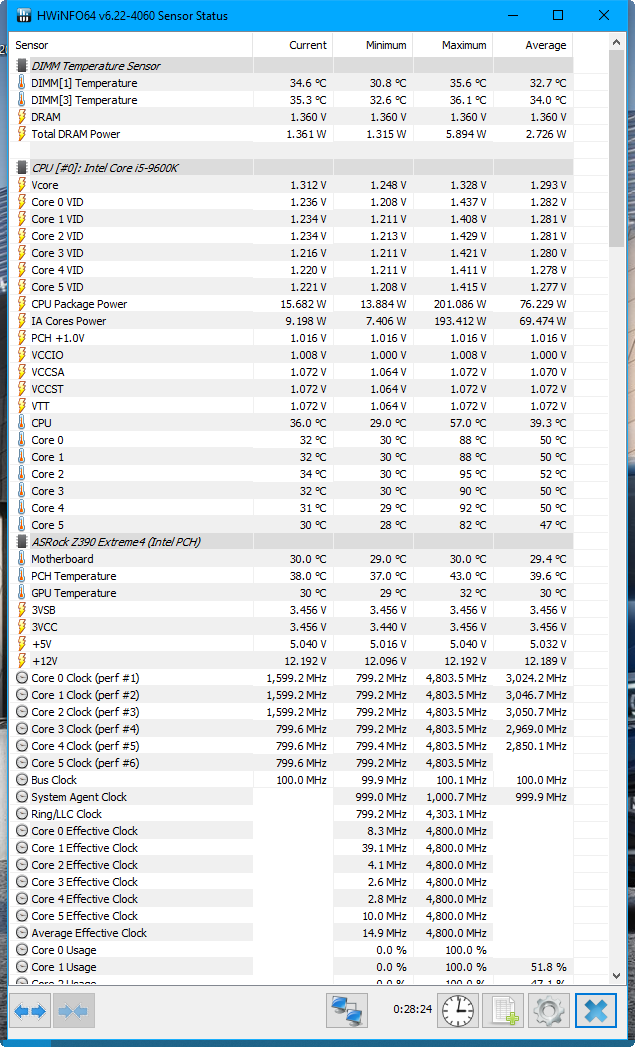
Task: Click the Minimum column header
Action: tap(373, 45)
